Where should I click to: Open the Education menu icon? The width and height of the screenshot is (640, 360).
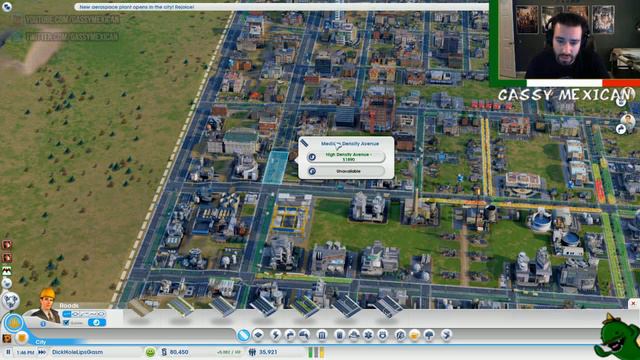(400, 335)
